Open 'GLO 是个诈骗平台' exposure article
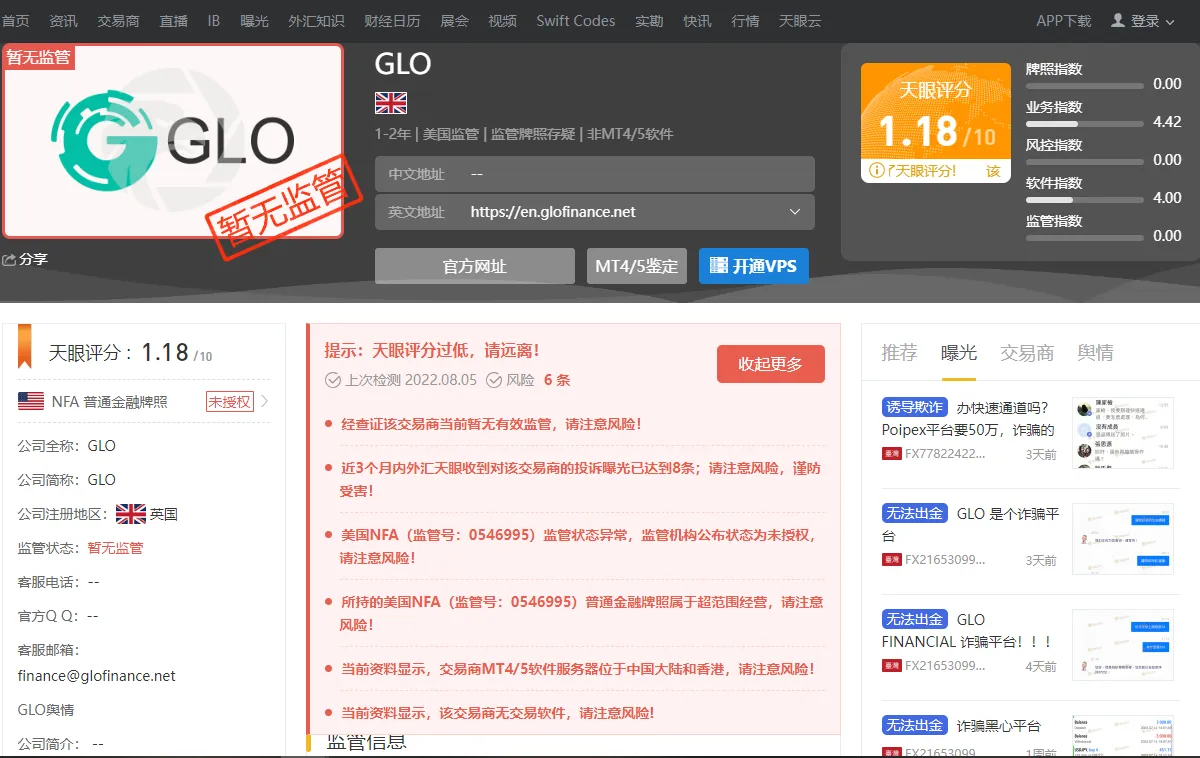The width and height of the screenshot is (1200, 758). pyautogui.click(x=970, y=524)
